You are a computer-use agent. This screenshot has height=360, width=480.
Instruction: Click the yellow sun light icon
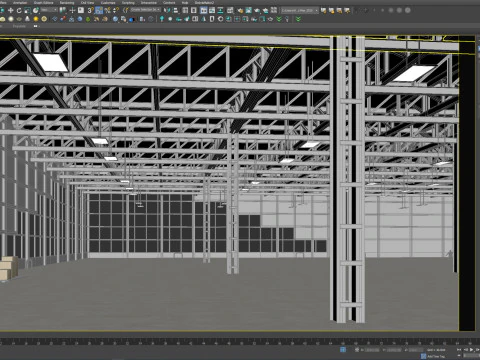point(36,19)
